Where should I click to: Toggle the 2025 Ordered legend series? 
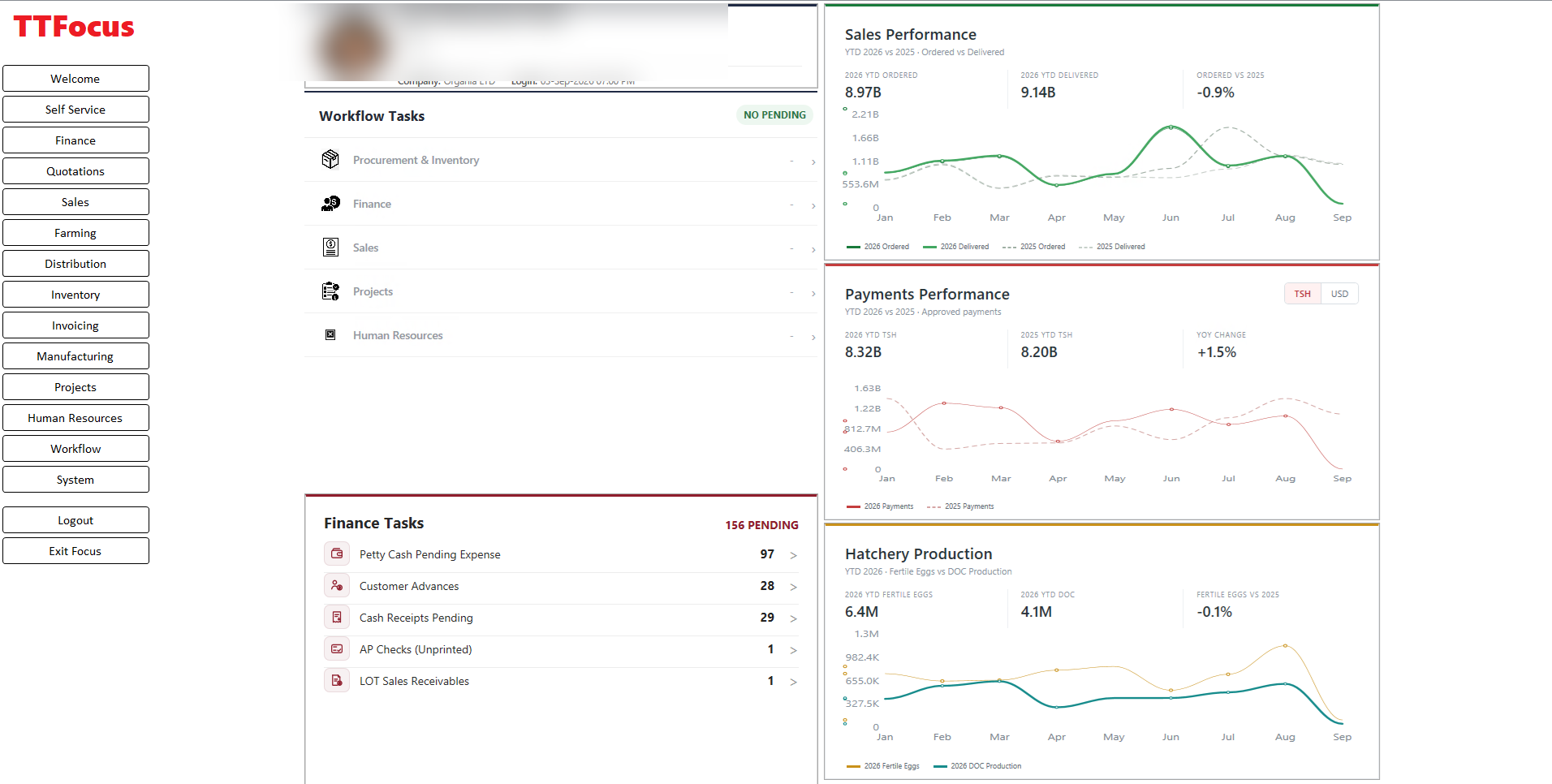point(1033,247)
